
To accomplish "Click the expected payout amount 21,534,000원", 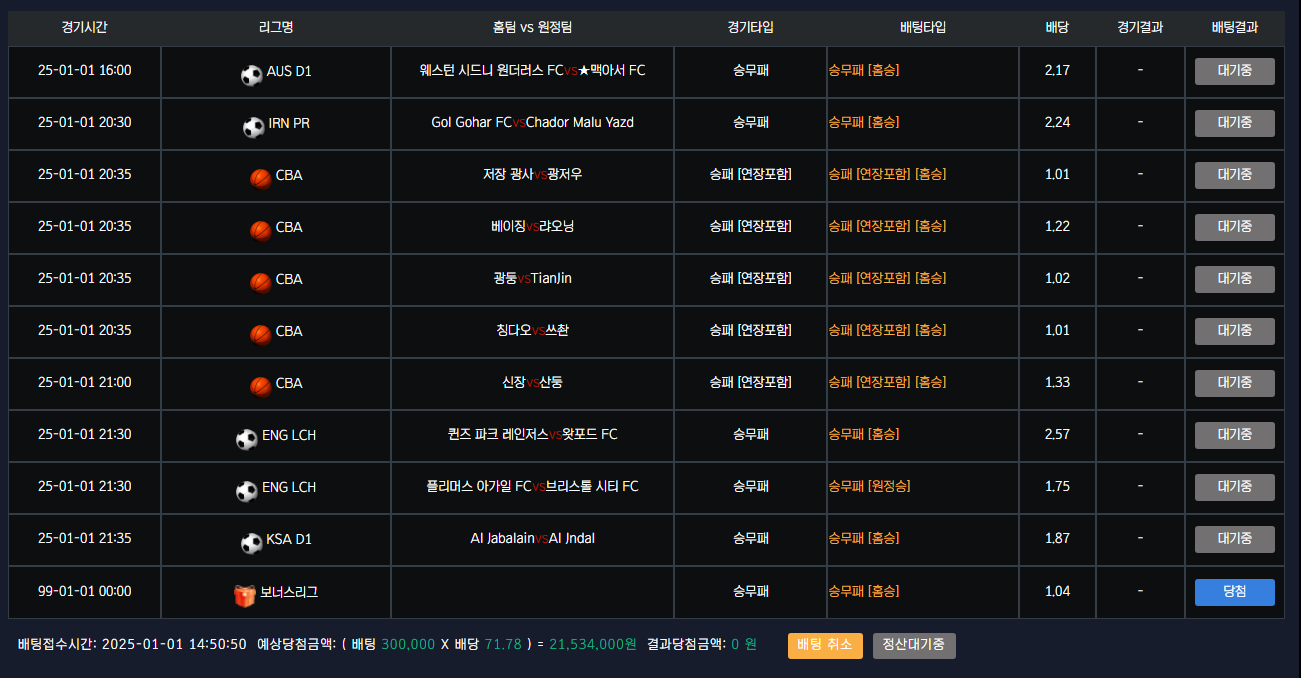I will 593,645.
